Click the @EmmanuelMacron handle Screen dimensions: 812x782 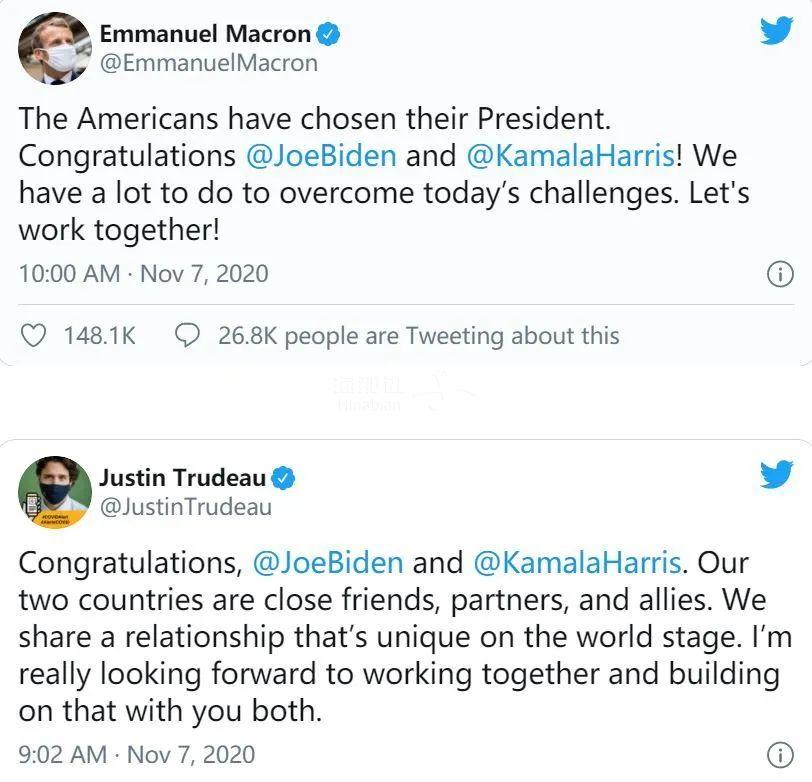(208, 63)
